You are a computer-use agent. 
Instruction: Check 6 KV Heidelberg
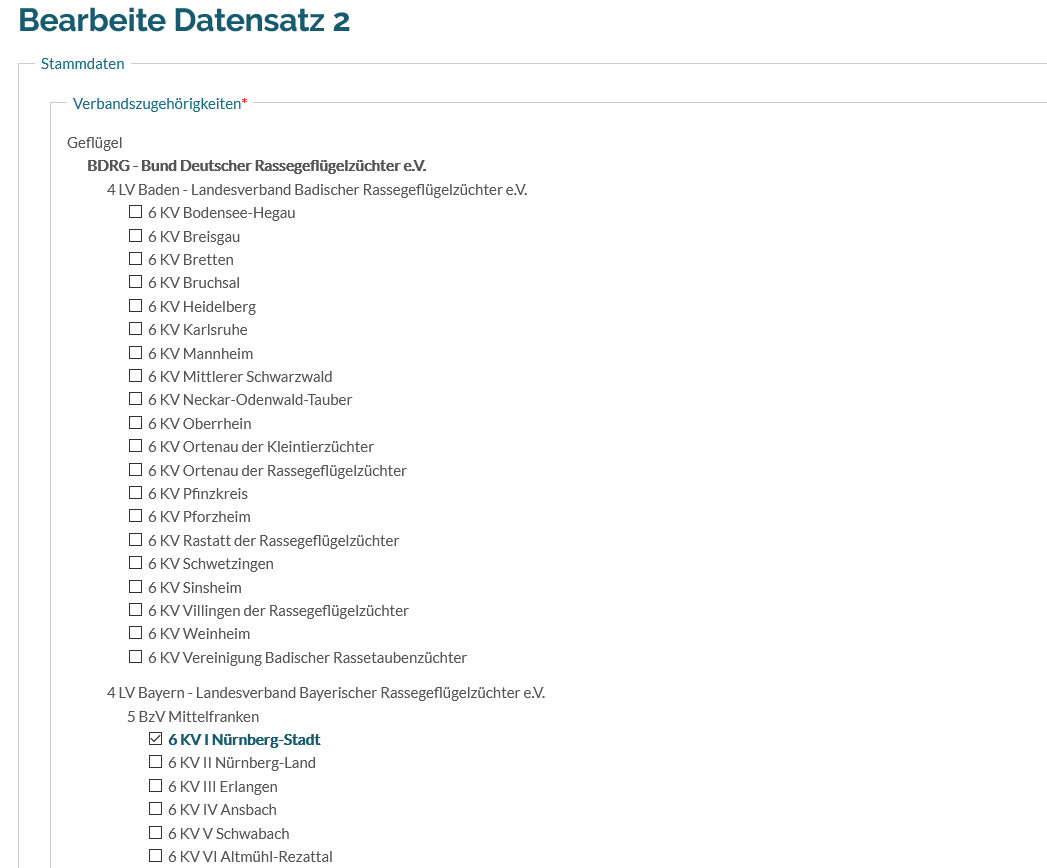tap(135, 306)
